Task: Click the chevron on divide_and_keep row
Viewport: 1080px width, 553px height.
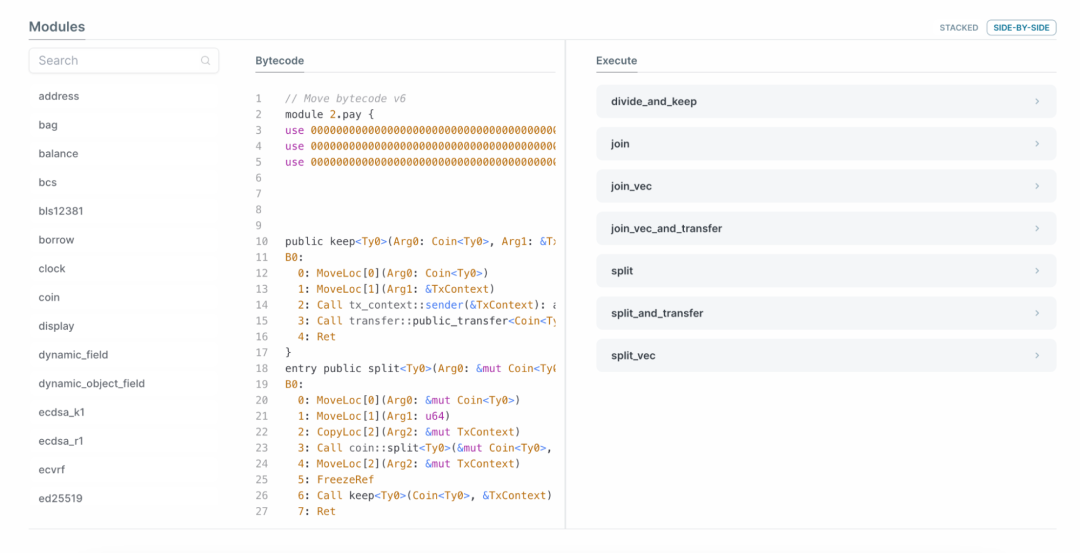Action: click(1037, 102)
